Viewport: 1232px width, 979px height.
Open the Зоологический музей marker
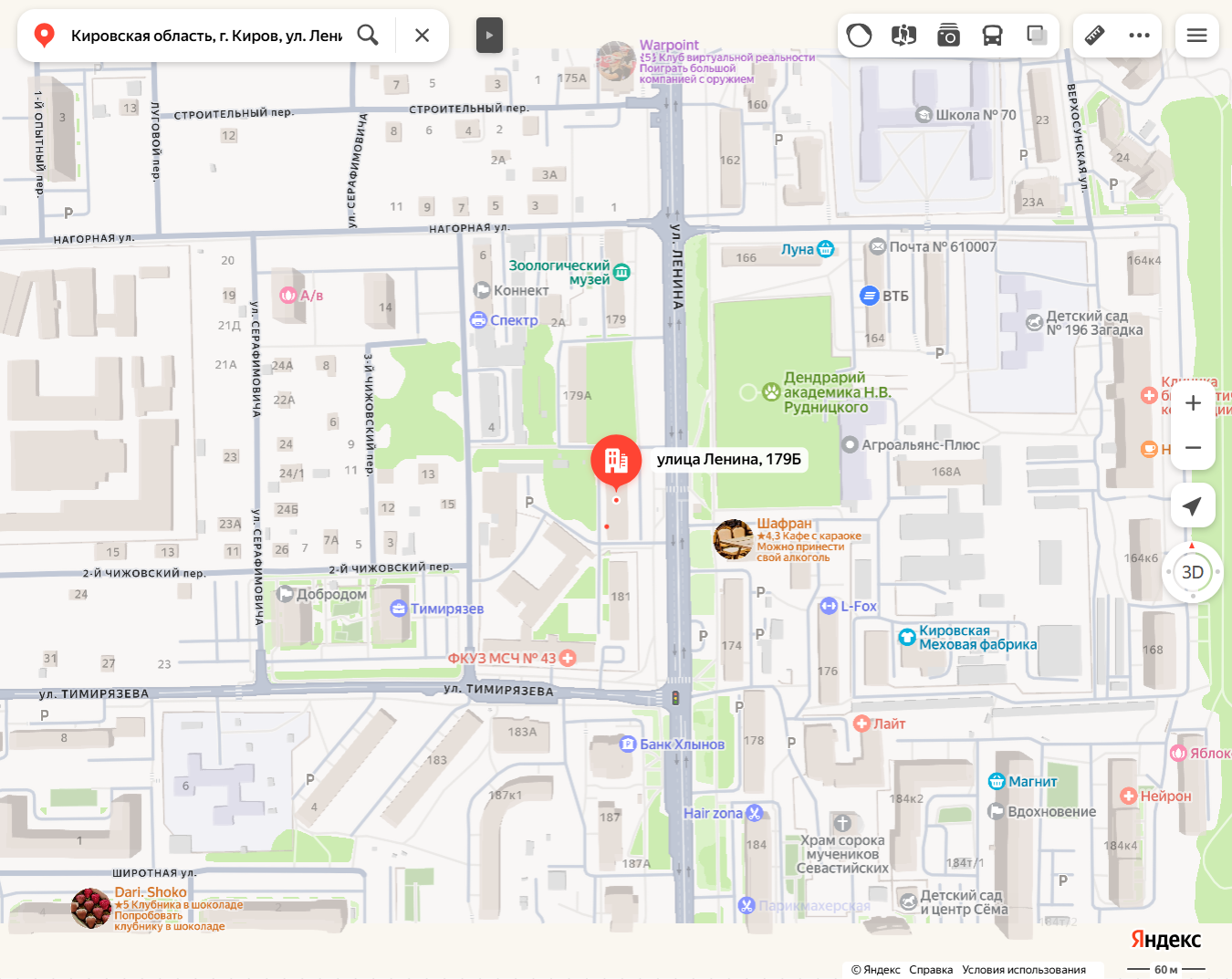[622, 272]
